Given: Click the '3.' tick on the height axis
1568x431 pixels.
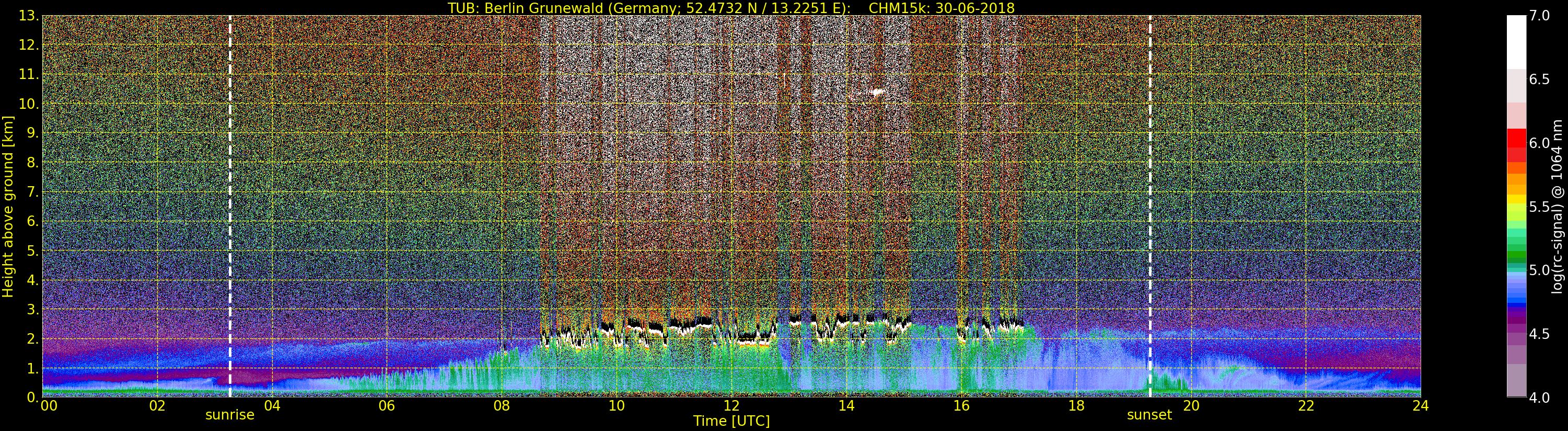Looking at the screenshot, I should 33,310.
